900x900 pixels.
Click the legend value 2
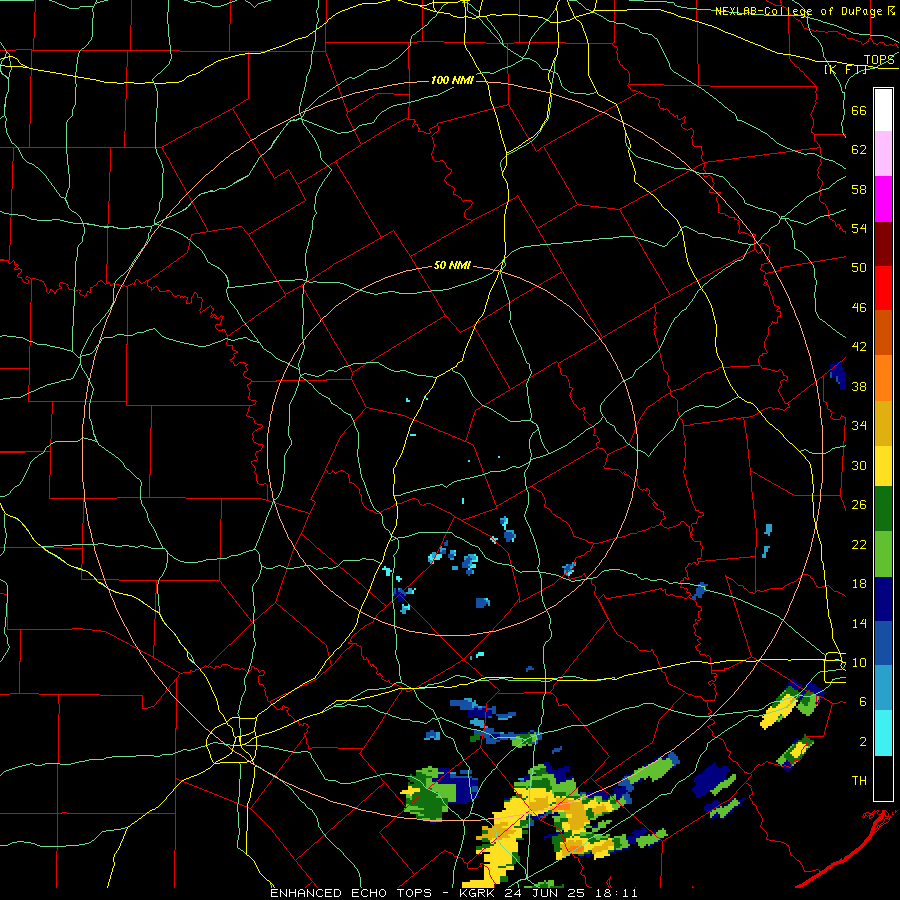(x=863, y=742)
